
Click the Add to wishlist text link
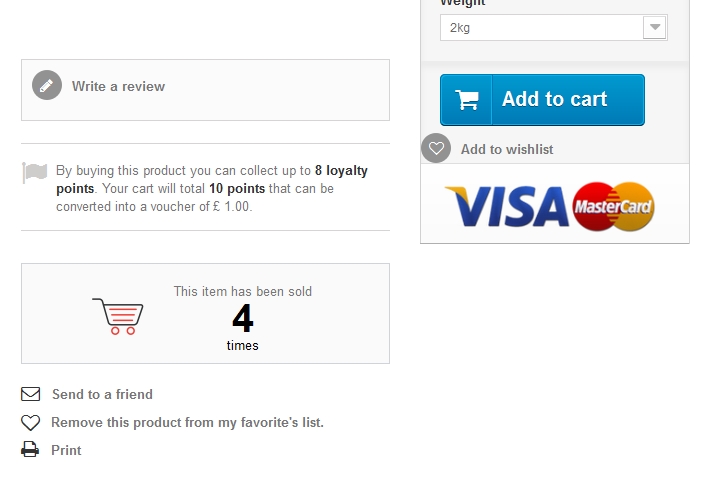(507, 149)
